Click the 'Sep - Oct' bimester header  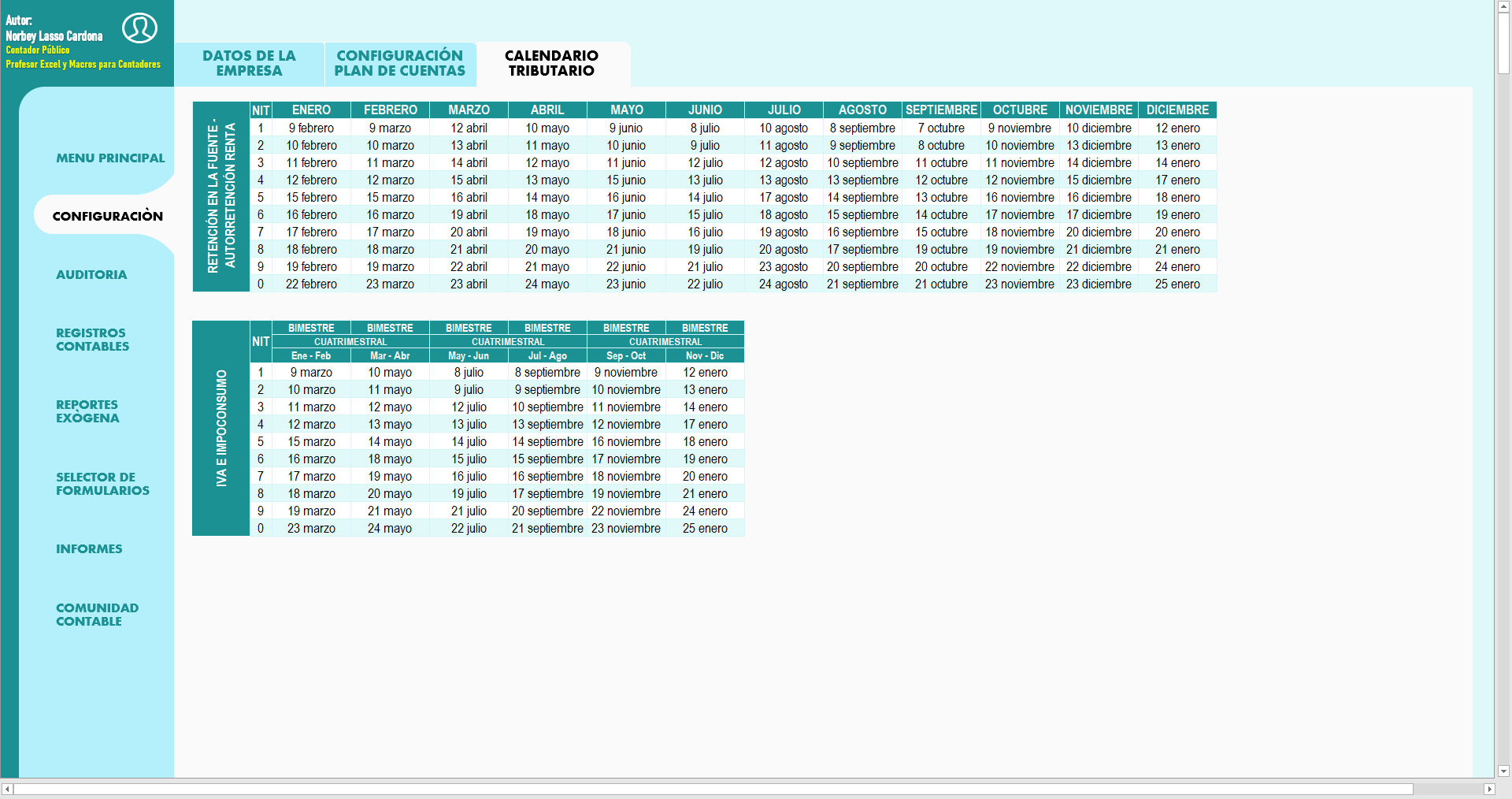[x=626, y=356]
